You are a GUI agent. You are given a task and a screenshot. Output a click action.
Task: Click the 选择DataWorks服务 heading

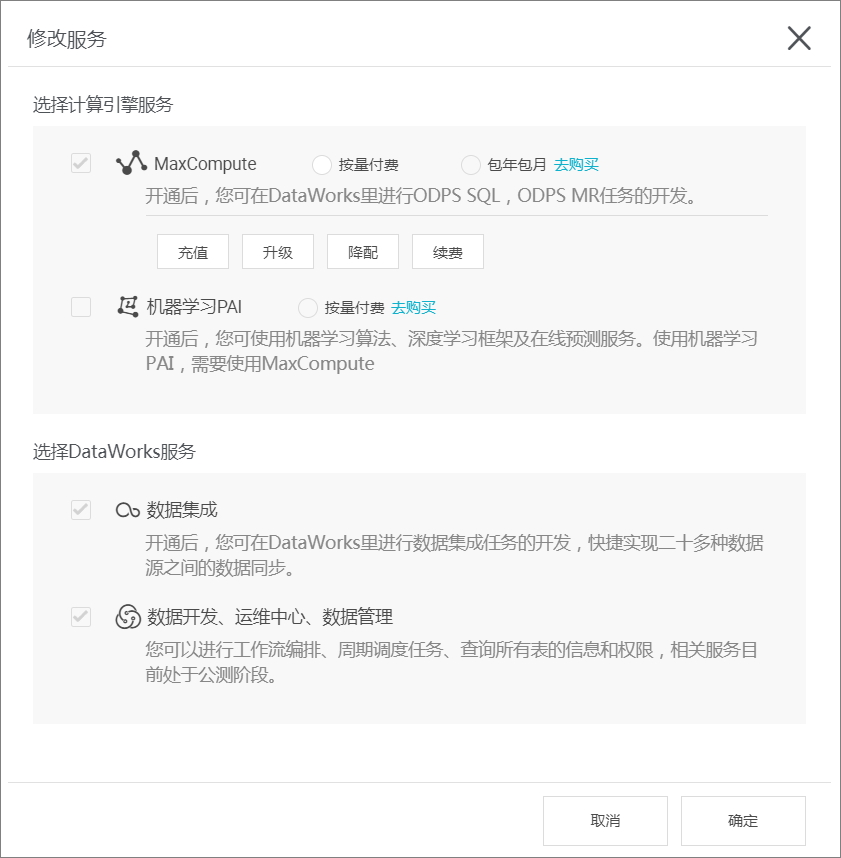click(114, 451)
